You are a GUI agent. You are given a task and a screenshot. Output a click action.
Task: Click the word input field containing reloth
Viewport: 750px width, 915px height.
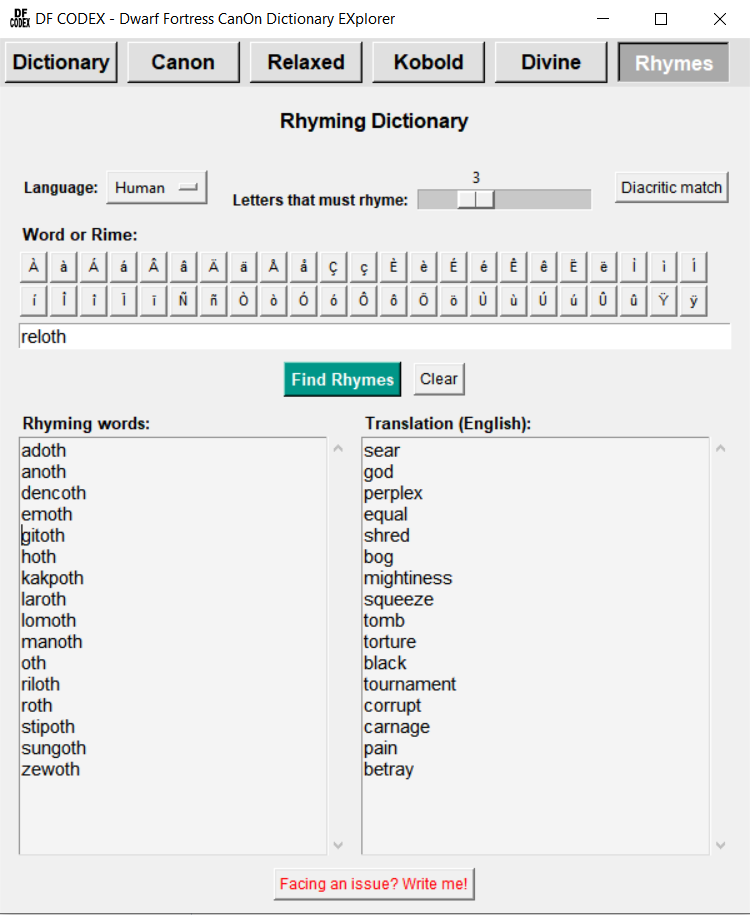(x=375, y=337)
